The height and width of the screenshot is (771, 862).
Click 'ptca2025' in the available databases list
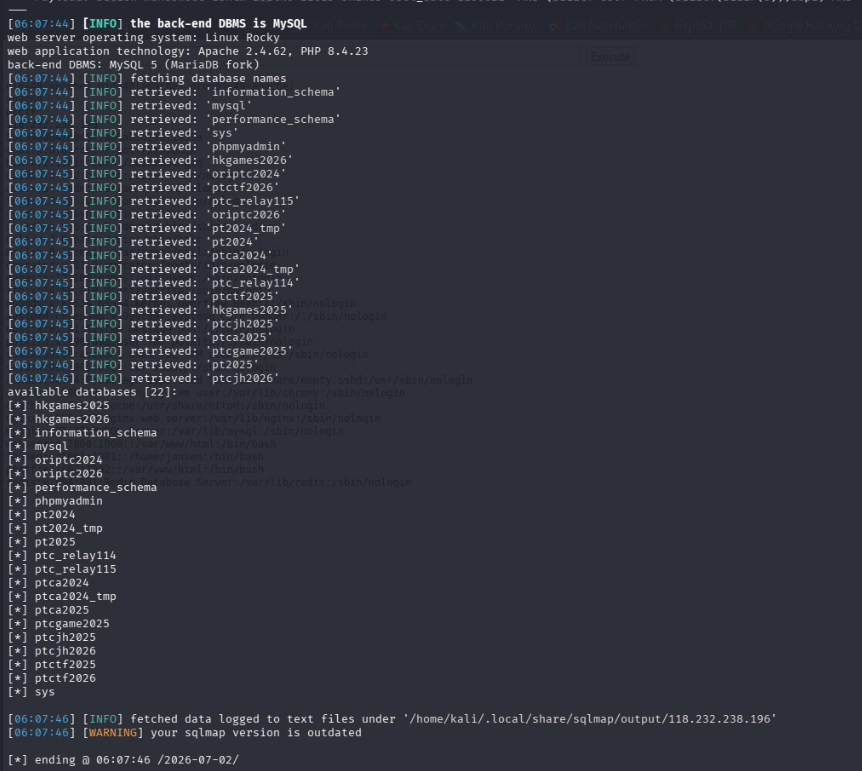click(x=62, y=610)
